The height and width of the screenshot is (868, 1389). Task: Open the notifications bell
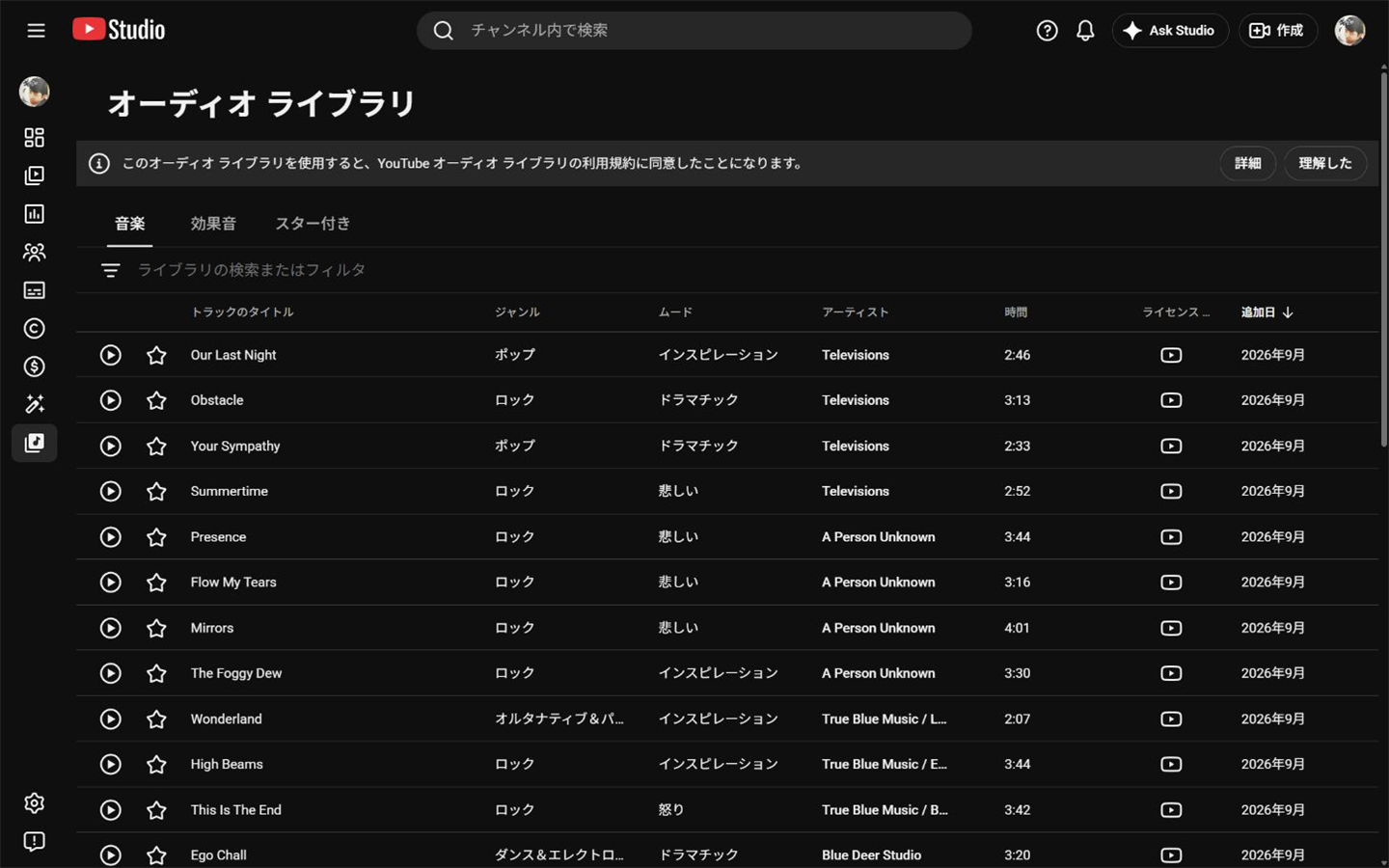1085,31
